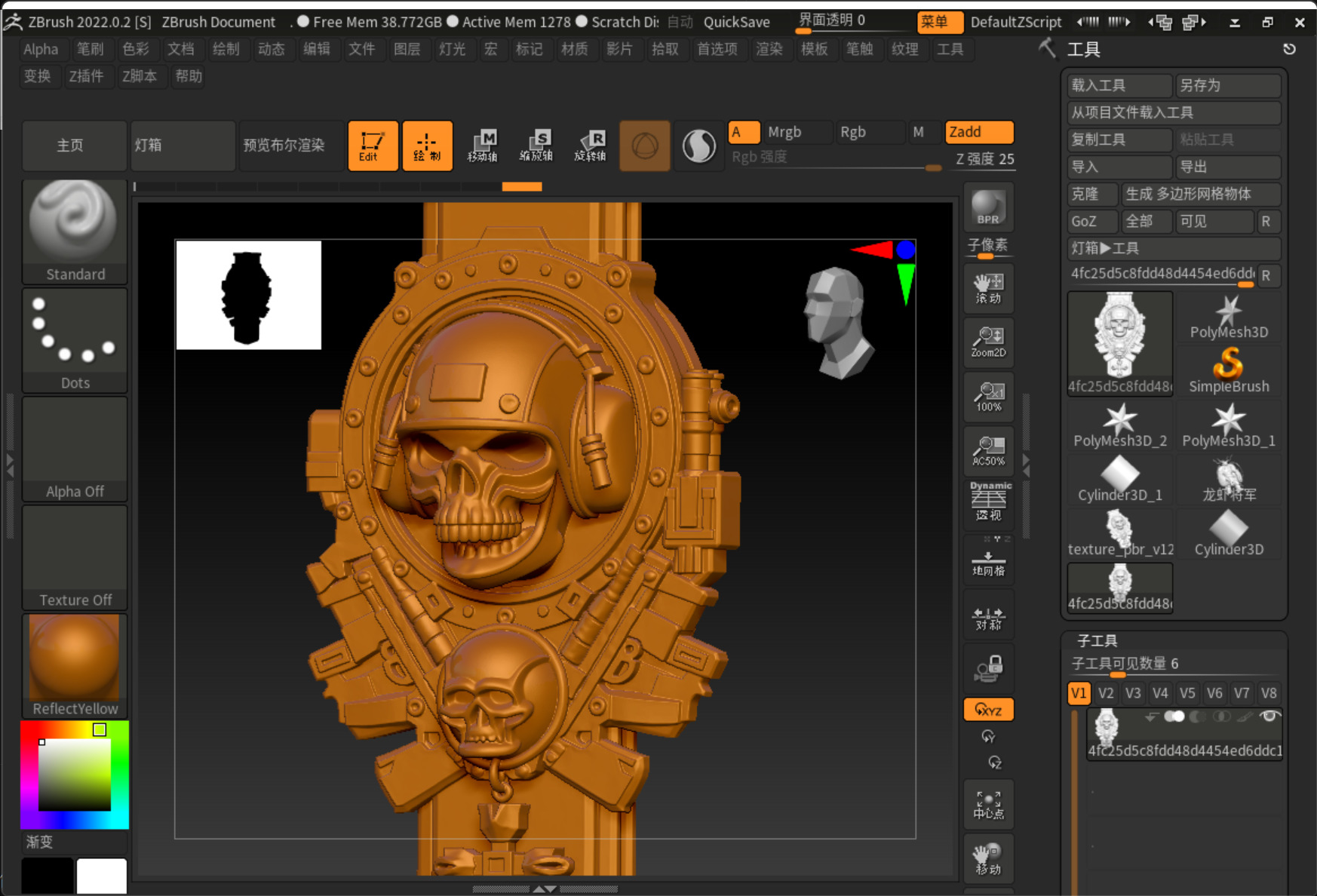This screenshot has height=896, width=1317.
Task: Select the Rotate (R) transform tool
Action: click(591, 146)
